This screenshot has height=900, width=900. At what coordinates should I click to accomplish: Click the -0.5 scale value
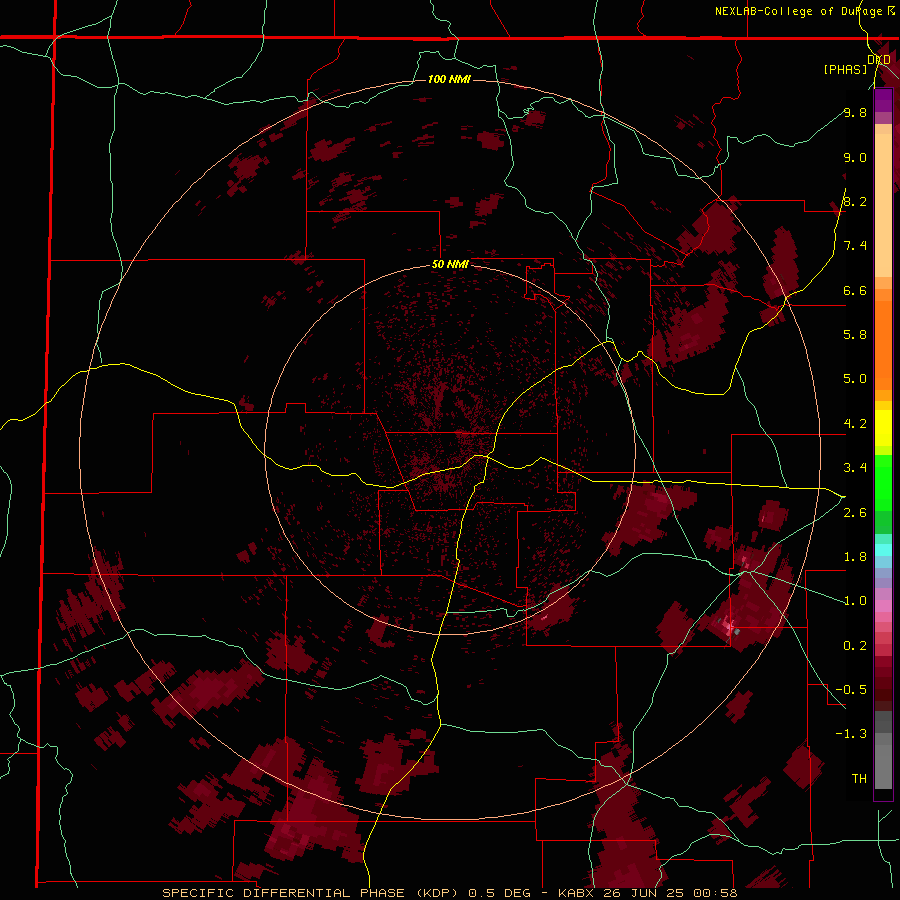(x=851, y=690)
